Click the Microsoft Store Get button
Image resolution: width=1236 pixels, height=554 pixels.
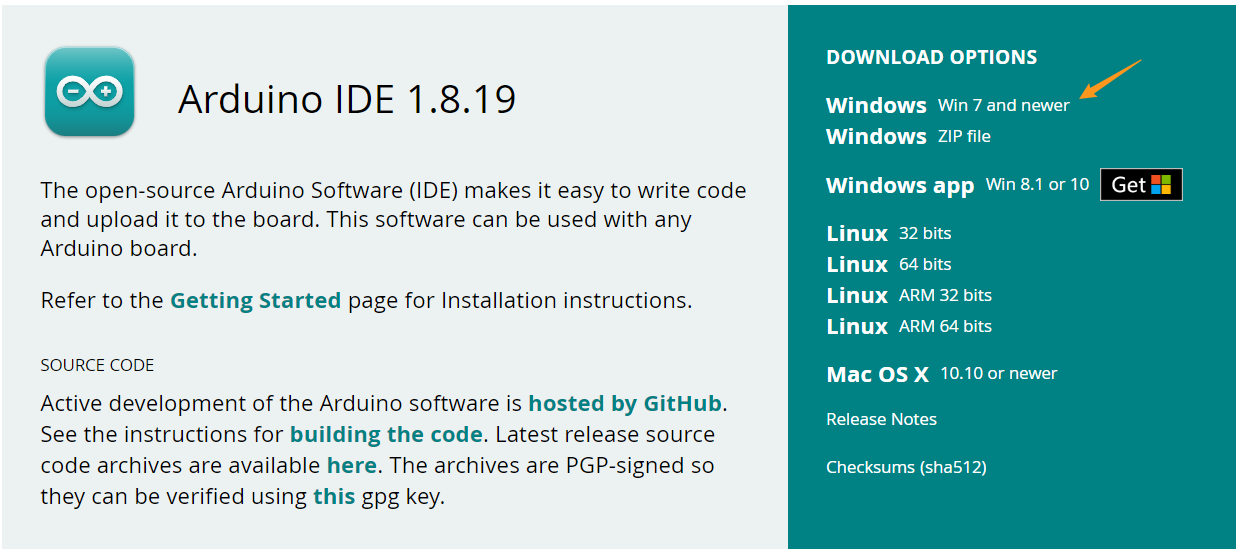[1141, 185]
